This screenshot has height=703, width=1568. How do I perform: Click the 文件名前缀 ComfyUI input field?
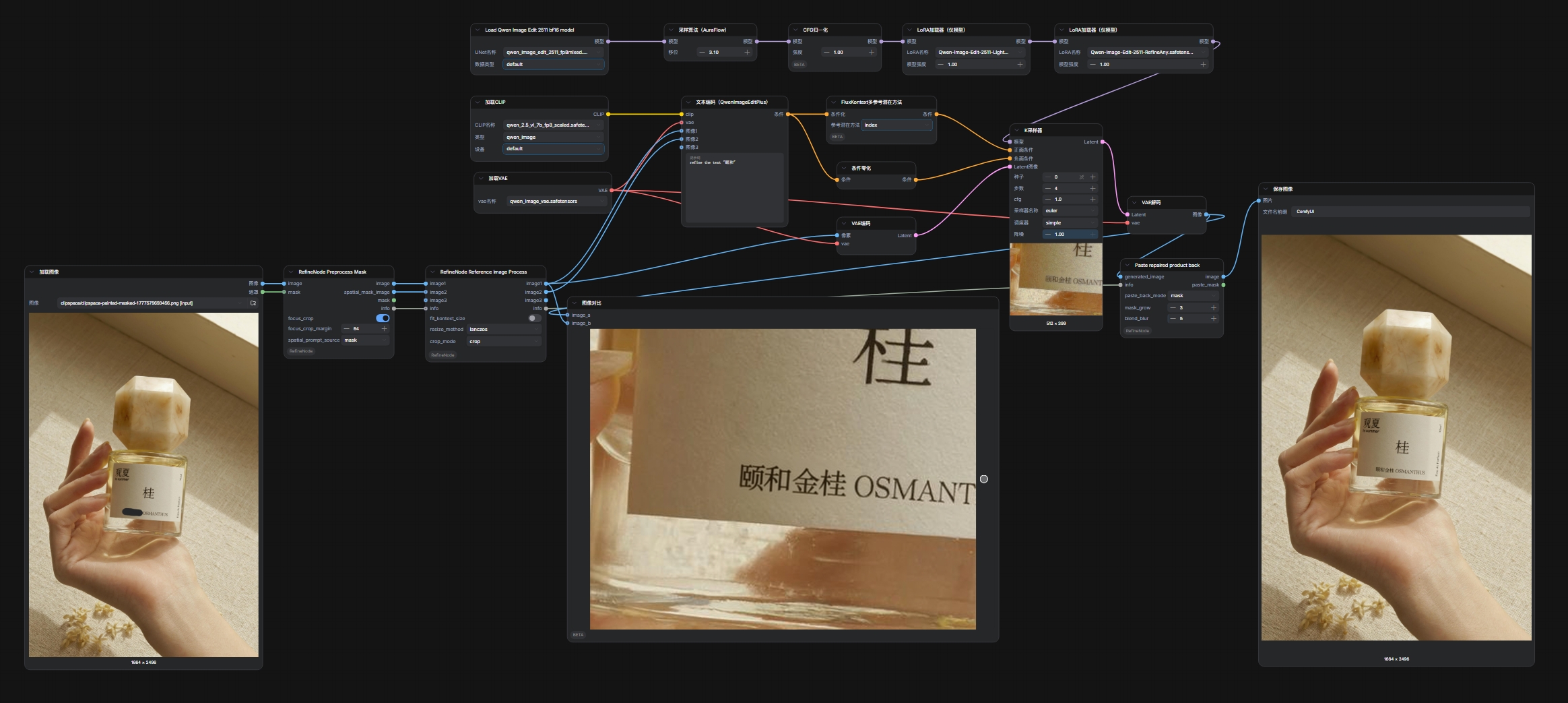1412,212
